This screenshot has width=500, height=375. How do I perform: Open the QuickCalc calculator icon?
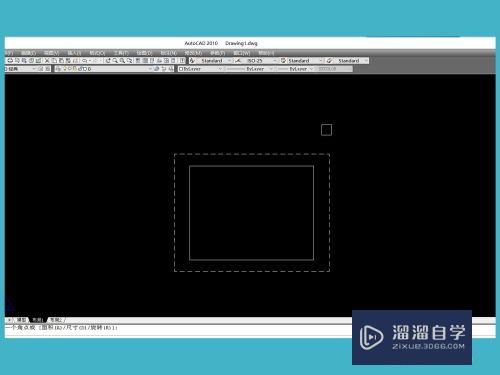173,61
